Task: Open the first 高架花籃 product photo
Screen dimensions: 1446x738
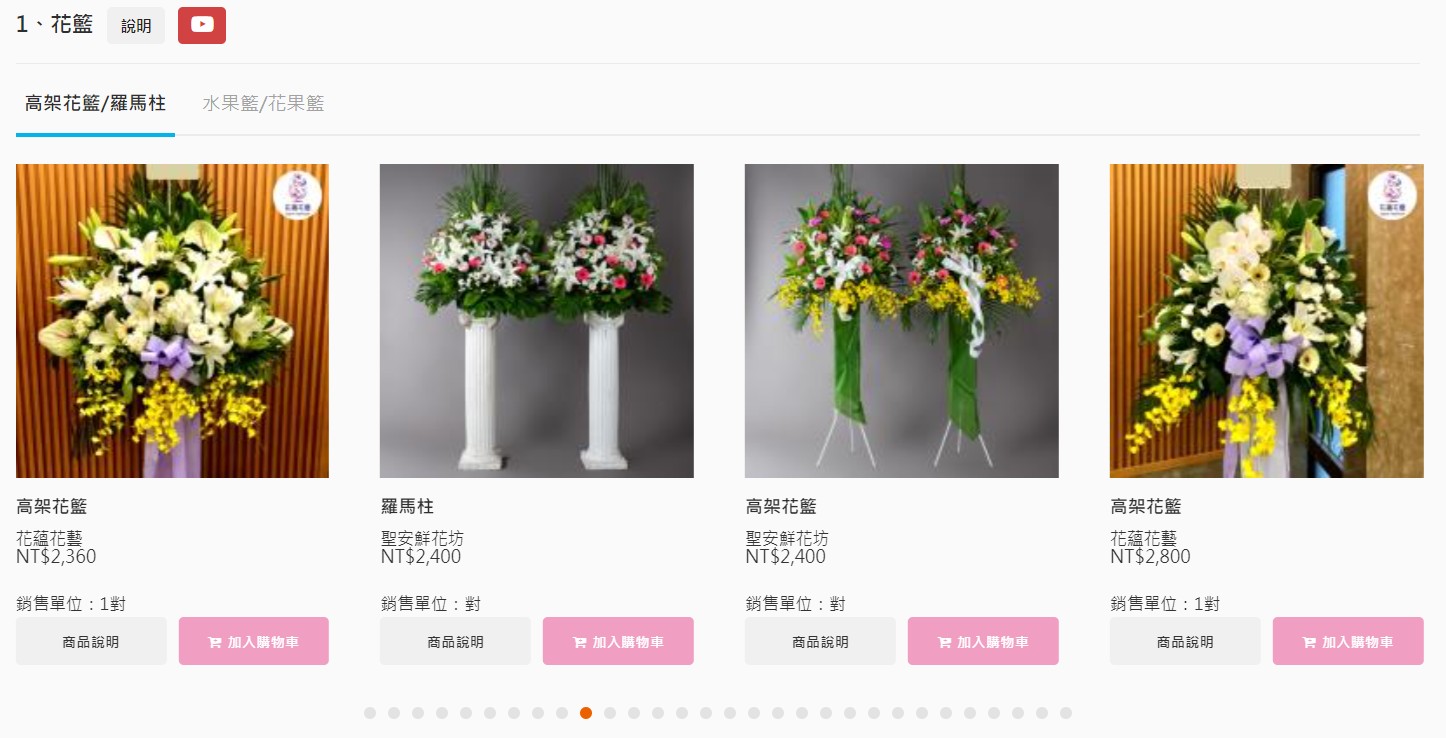Action: click(172, 321)
